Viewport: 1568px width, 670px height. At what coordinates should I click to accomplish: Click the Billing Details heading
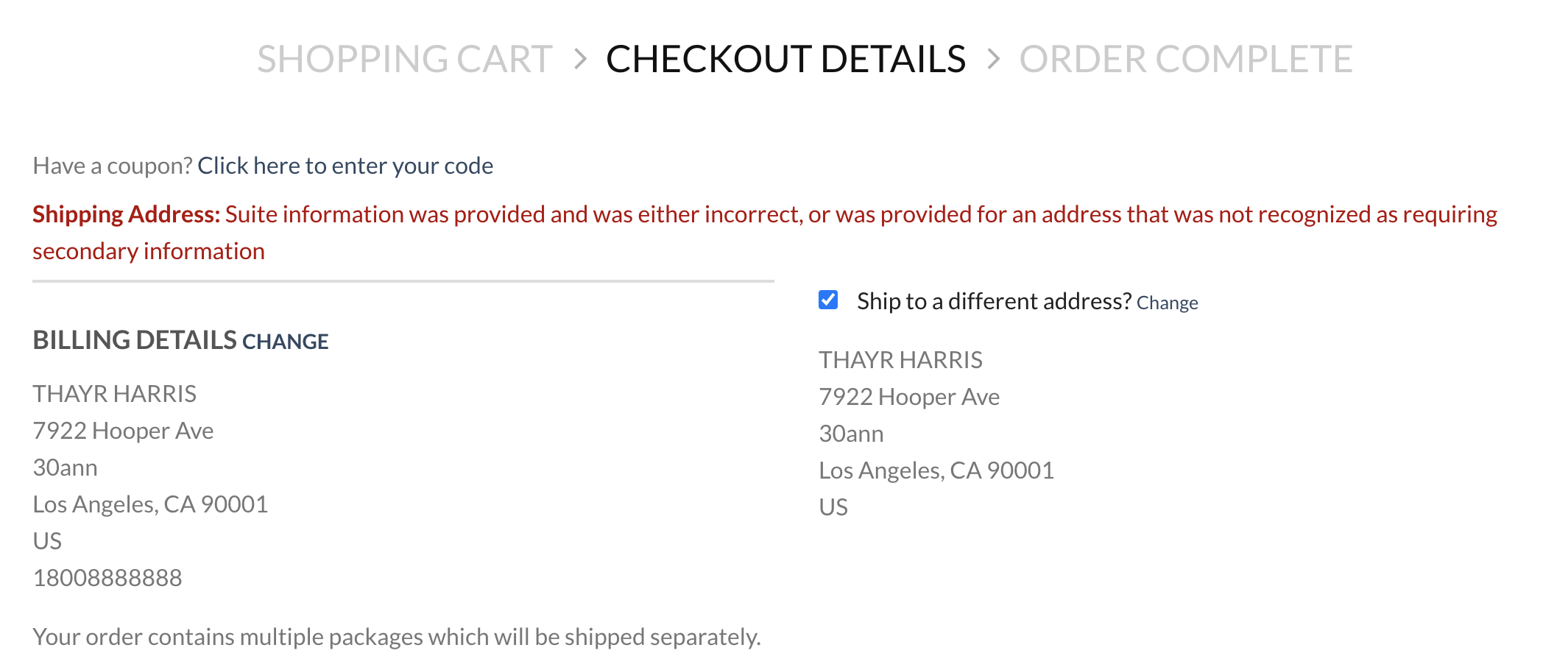[x=135, y=340]
